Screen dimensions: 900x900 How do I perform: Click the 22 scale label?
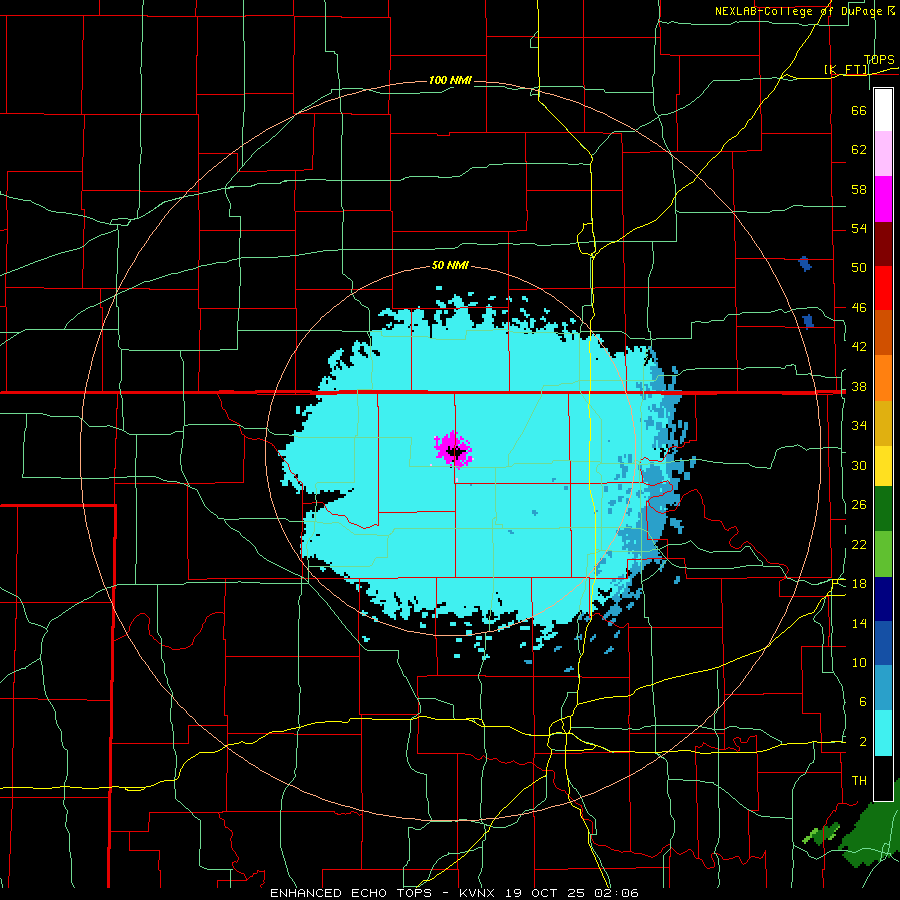[x=859, y=544]
